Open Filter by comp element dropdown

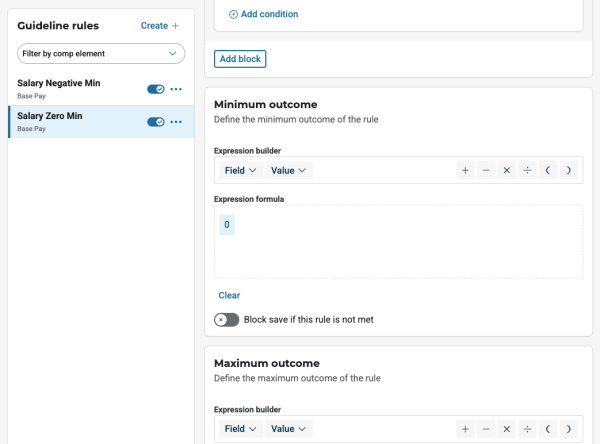pos(101,53)
